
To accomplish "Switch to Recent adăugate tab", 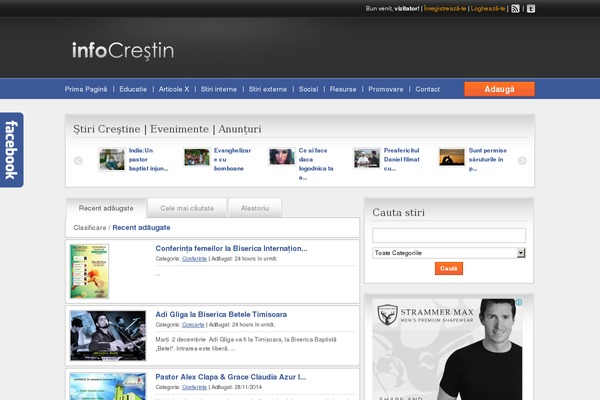I will (106, 208).
